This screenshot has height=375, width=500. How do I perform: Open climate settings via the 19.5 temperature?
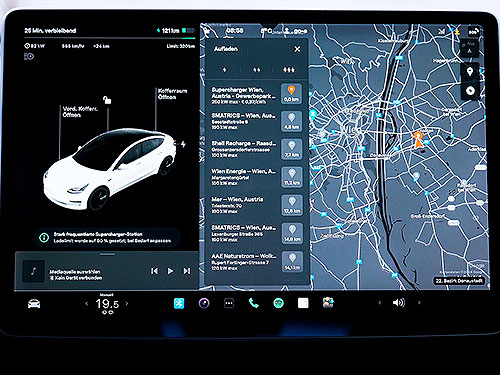tap(107, 304)
